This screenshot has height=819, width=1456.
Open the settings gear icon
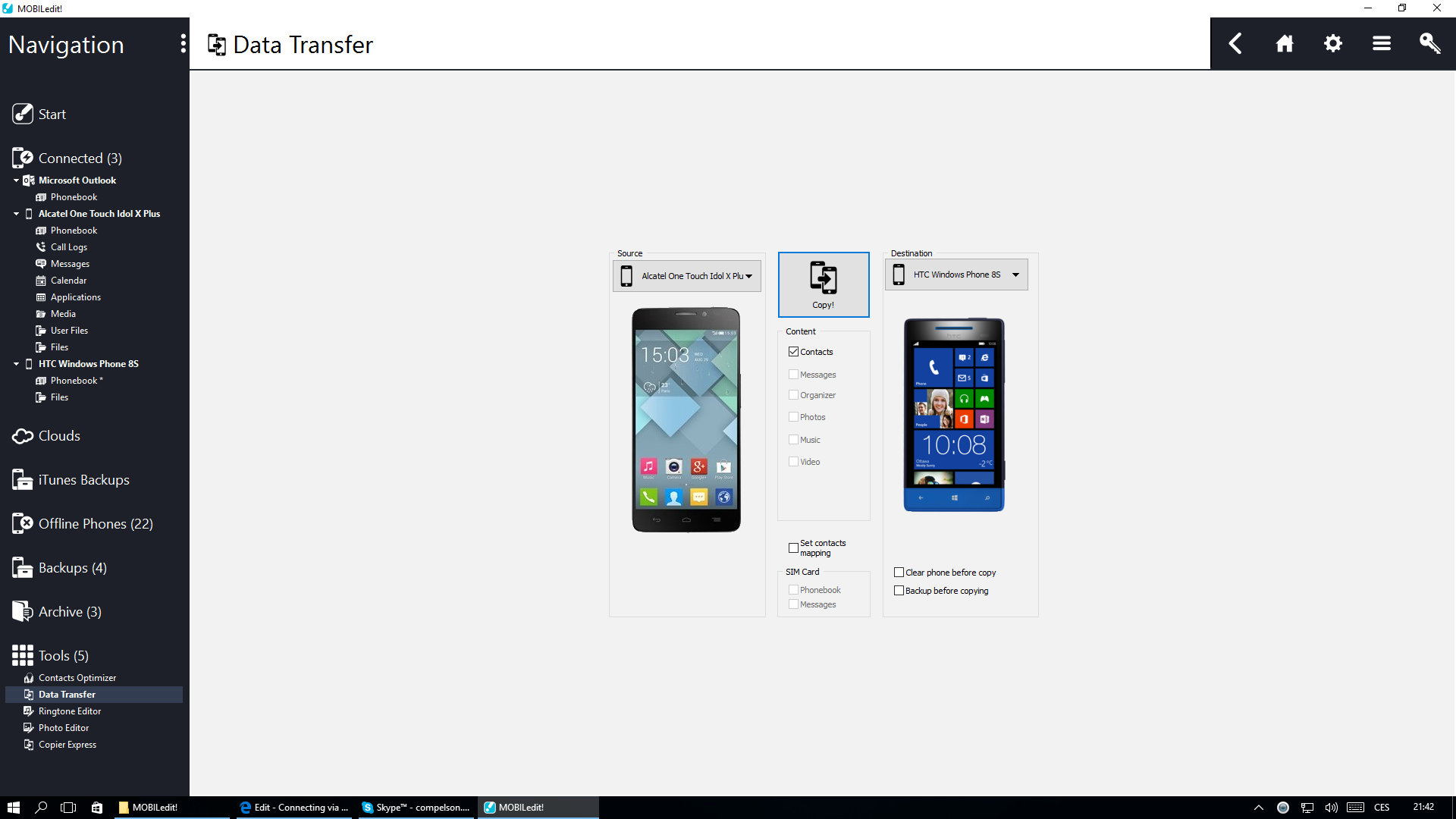(x=1332, y=44)
